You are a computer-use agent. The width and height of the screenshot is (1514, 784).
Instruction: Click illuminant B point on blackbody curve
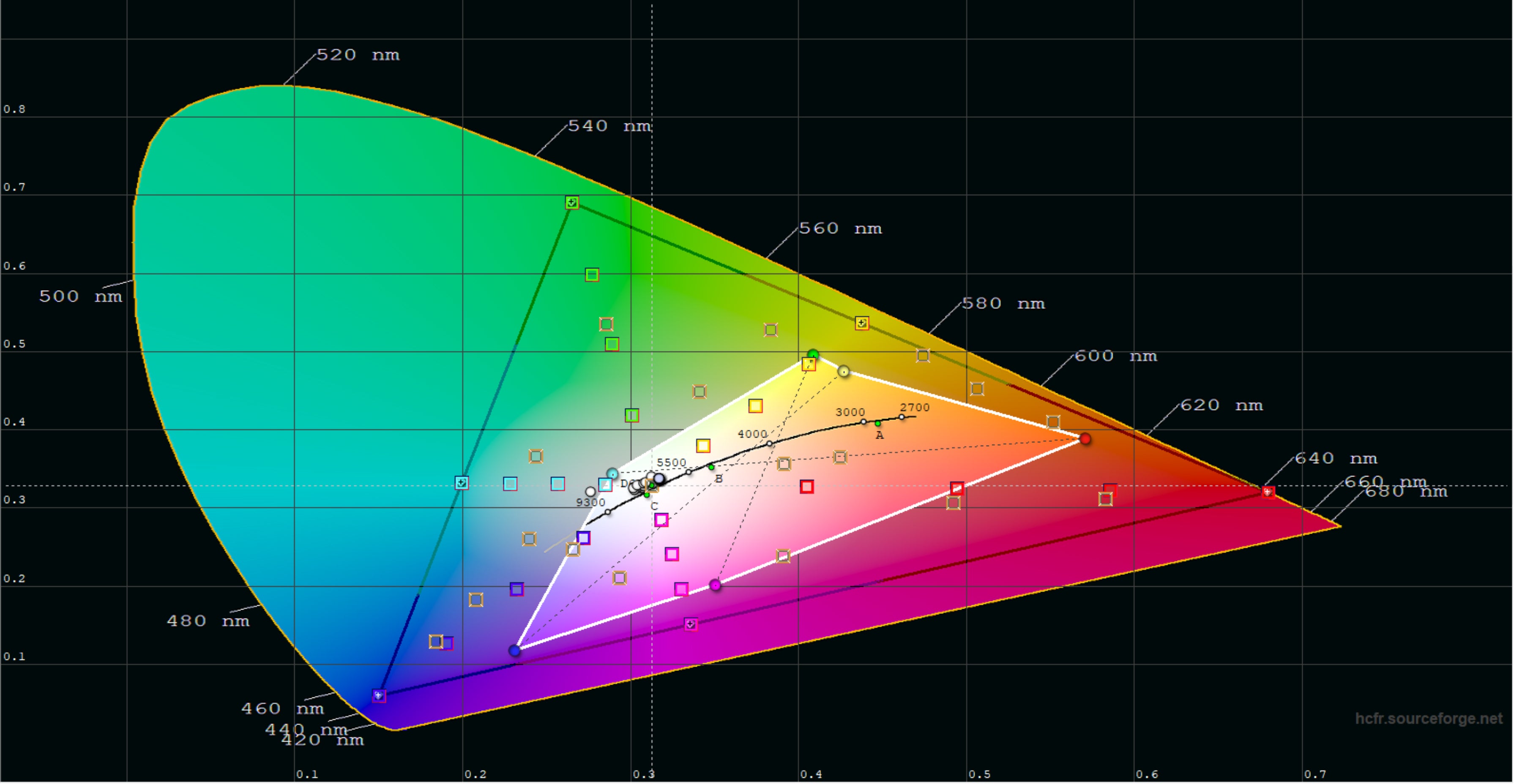[x=711, y=467]
